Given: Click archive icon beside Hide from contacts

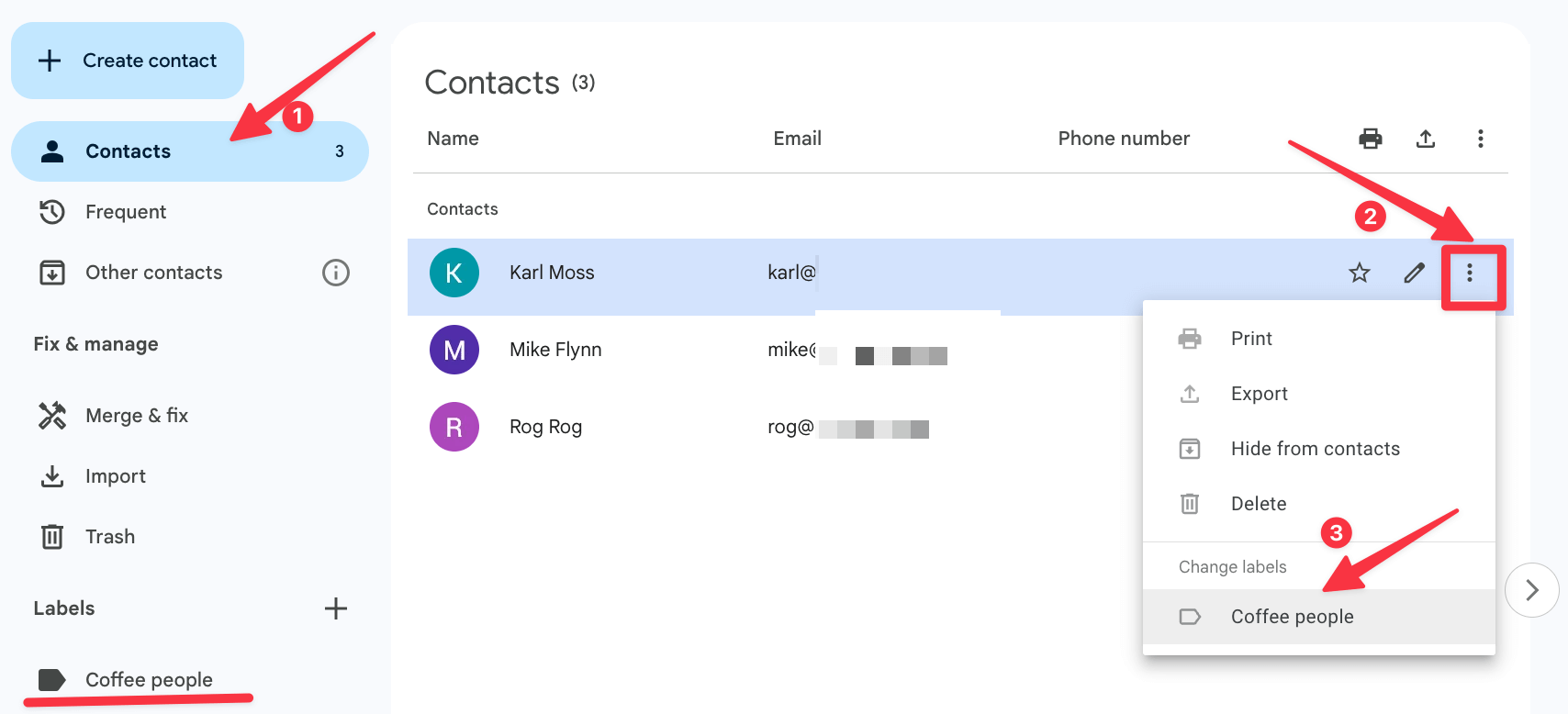Looking at the screenshot, I should click(1190, 449).
